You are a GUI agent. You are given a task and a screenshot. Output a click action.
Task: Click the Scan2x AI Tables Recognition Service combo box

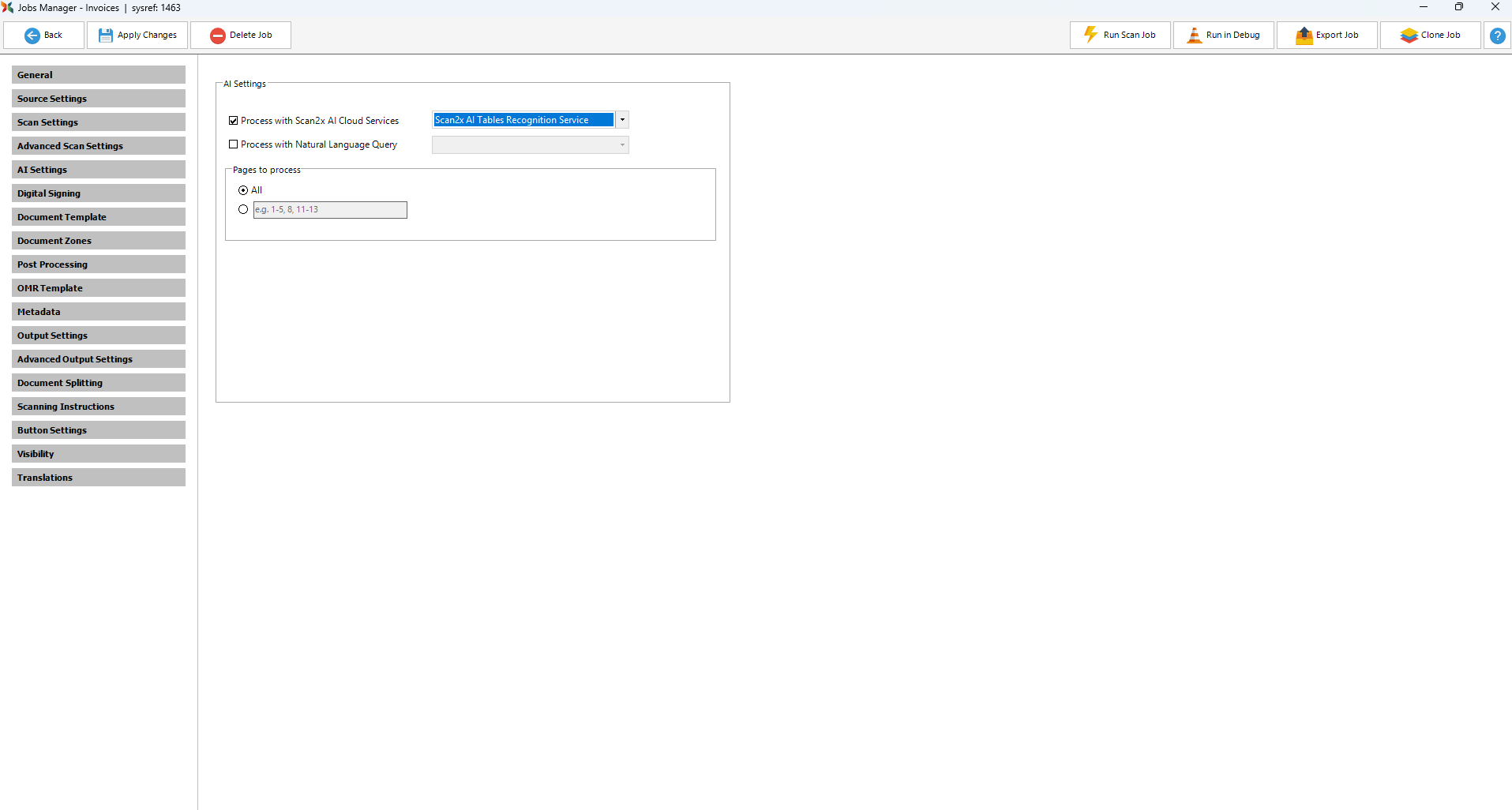[523, 120]
